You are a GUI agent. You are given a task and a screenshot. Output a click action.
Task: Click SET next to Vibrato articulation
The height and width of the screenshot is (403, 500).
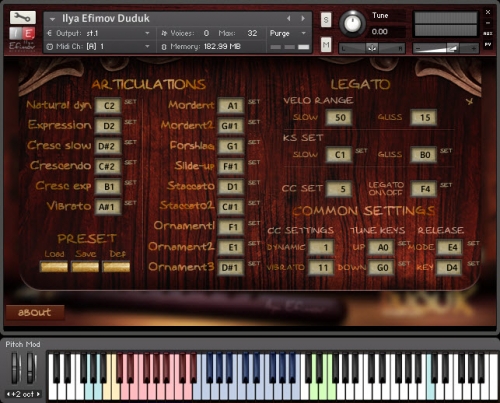point(130,203)
